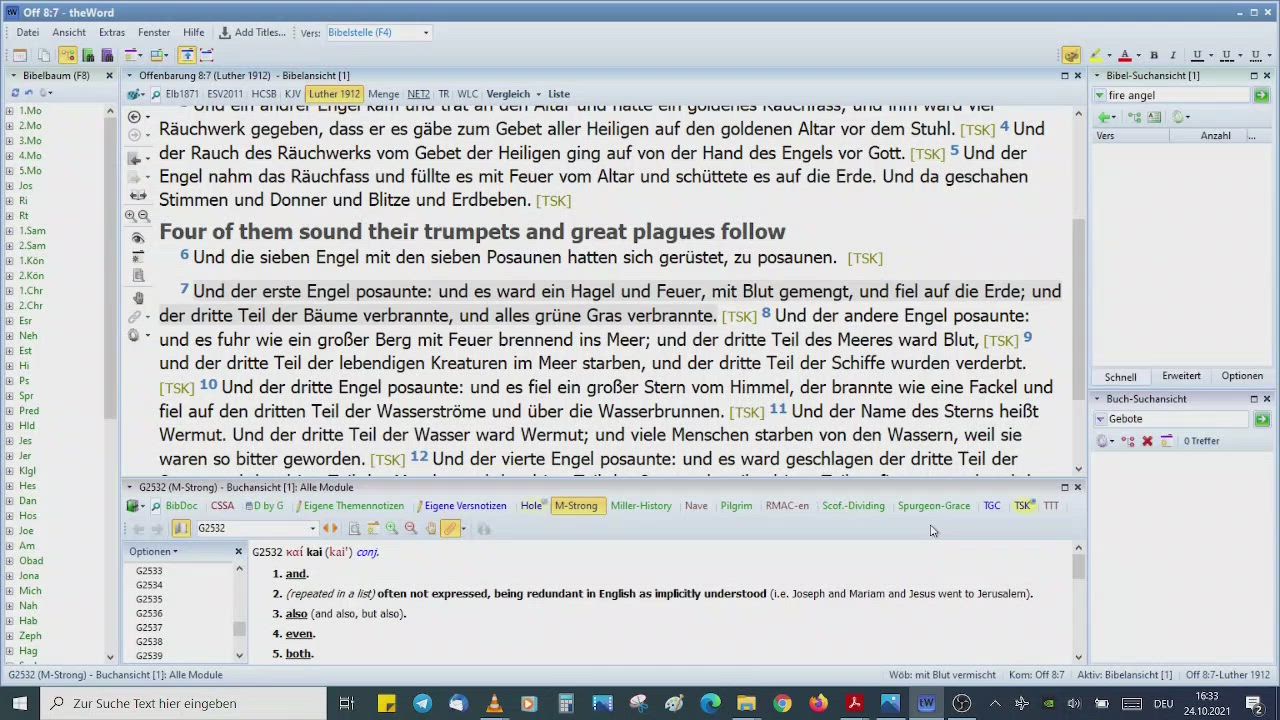Select the KJV Bible translation

pyautogui.click(x=292, y=94)
